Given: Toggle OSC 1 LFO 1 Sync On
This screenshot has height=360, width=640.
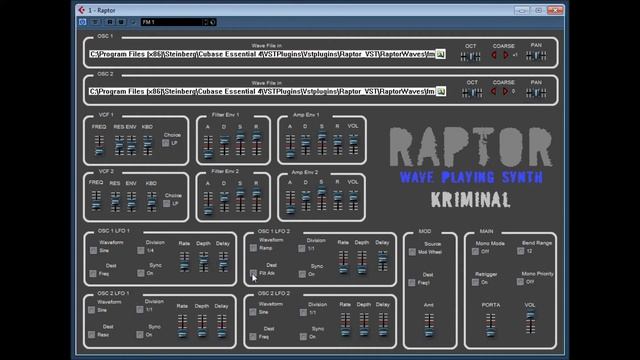Looking at the screenshot, I should 141,273.
